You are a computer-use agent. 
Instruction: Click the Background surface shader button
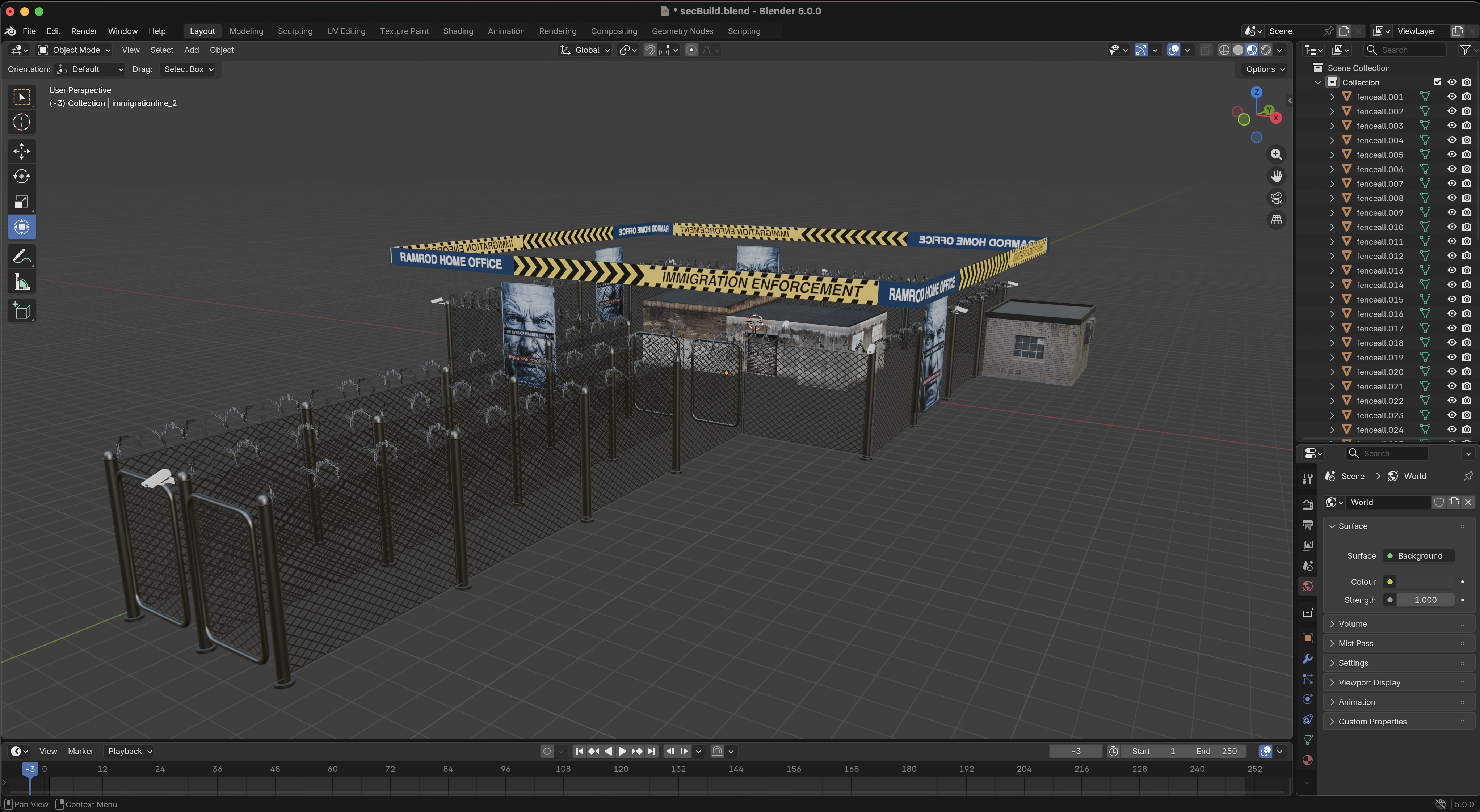pos(1419,556)
